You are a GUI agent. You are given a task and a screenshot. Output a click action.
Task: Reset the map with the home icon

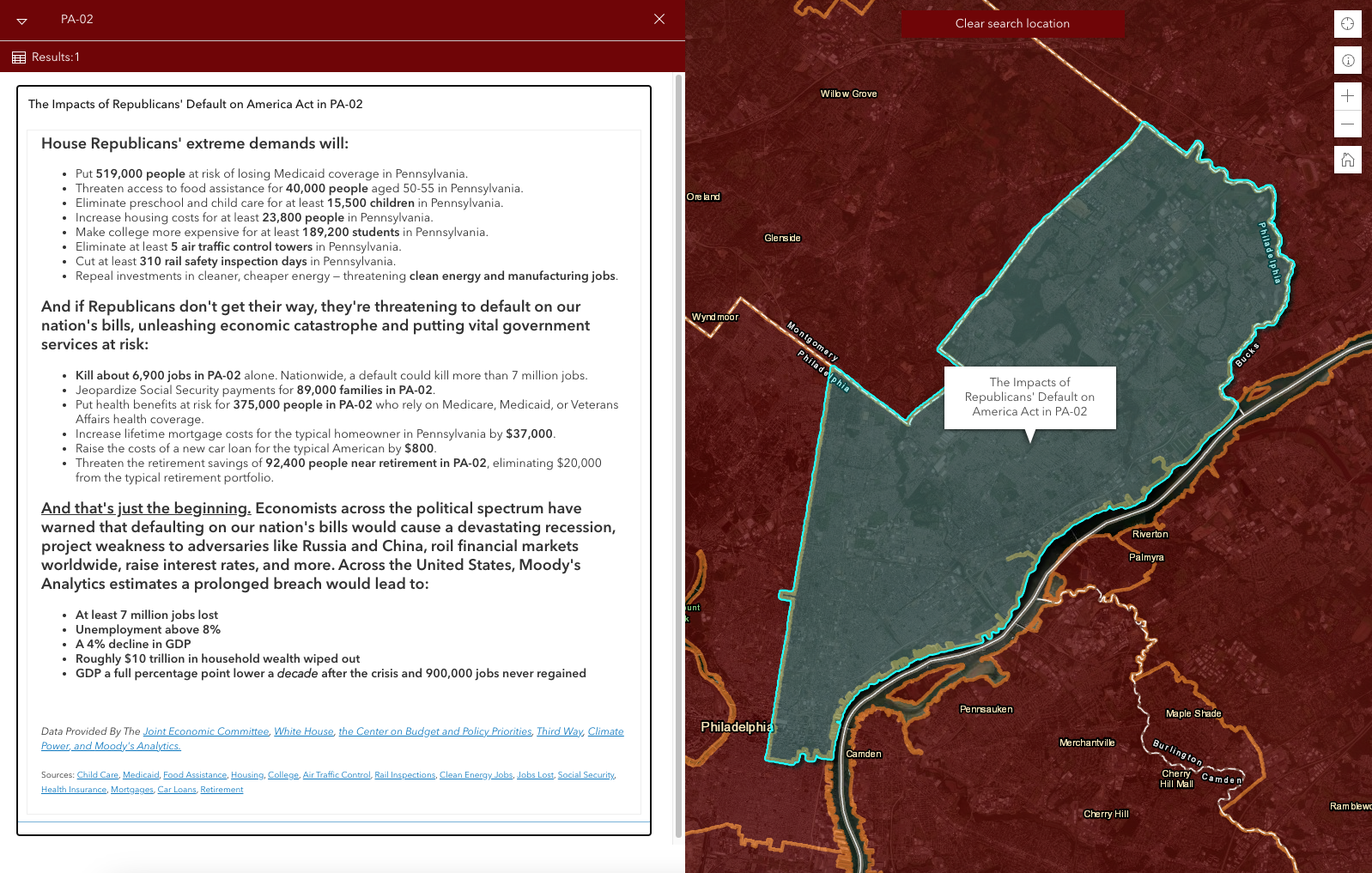click(x=1347, y=160)
